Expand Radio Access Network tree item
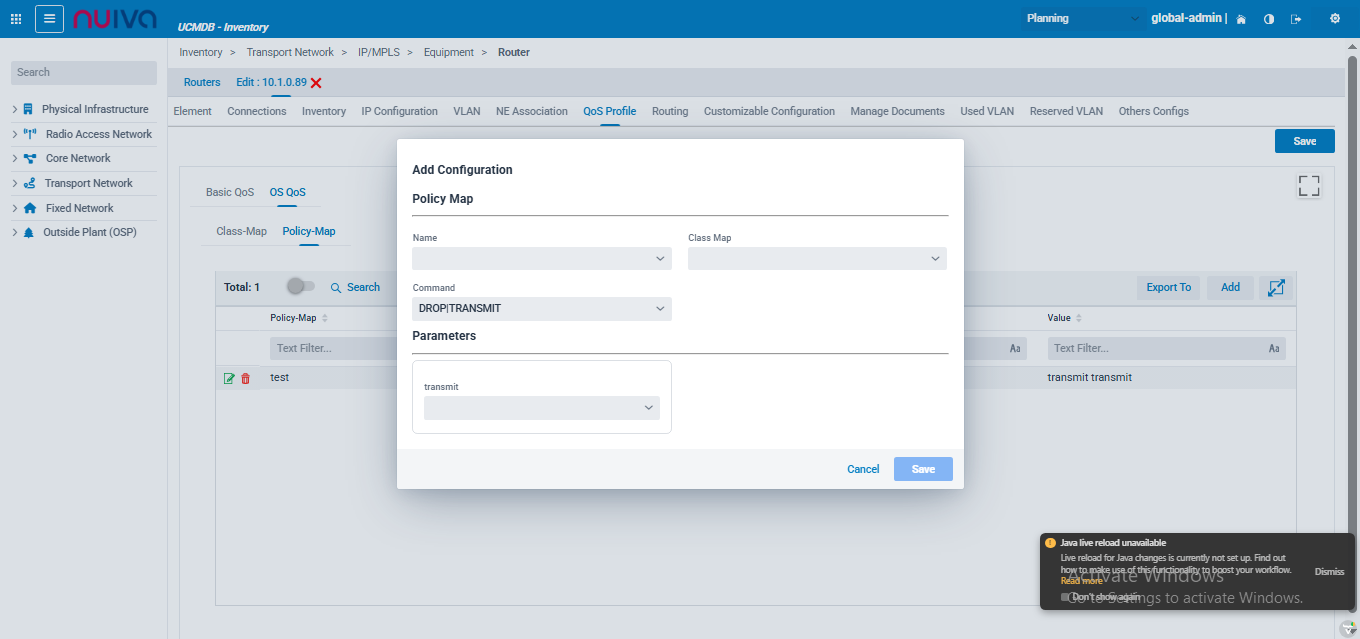This screenshot has width=1360, height=639. (15, 134)
